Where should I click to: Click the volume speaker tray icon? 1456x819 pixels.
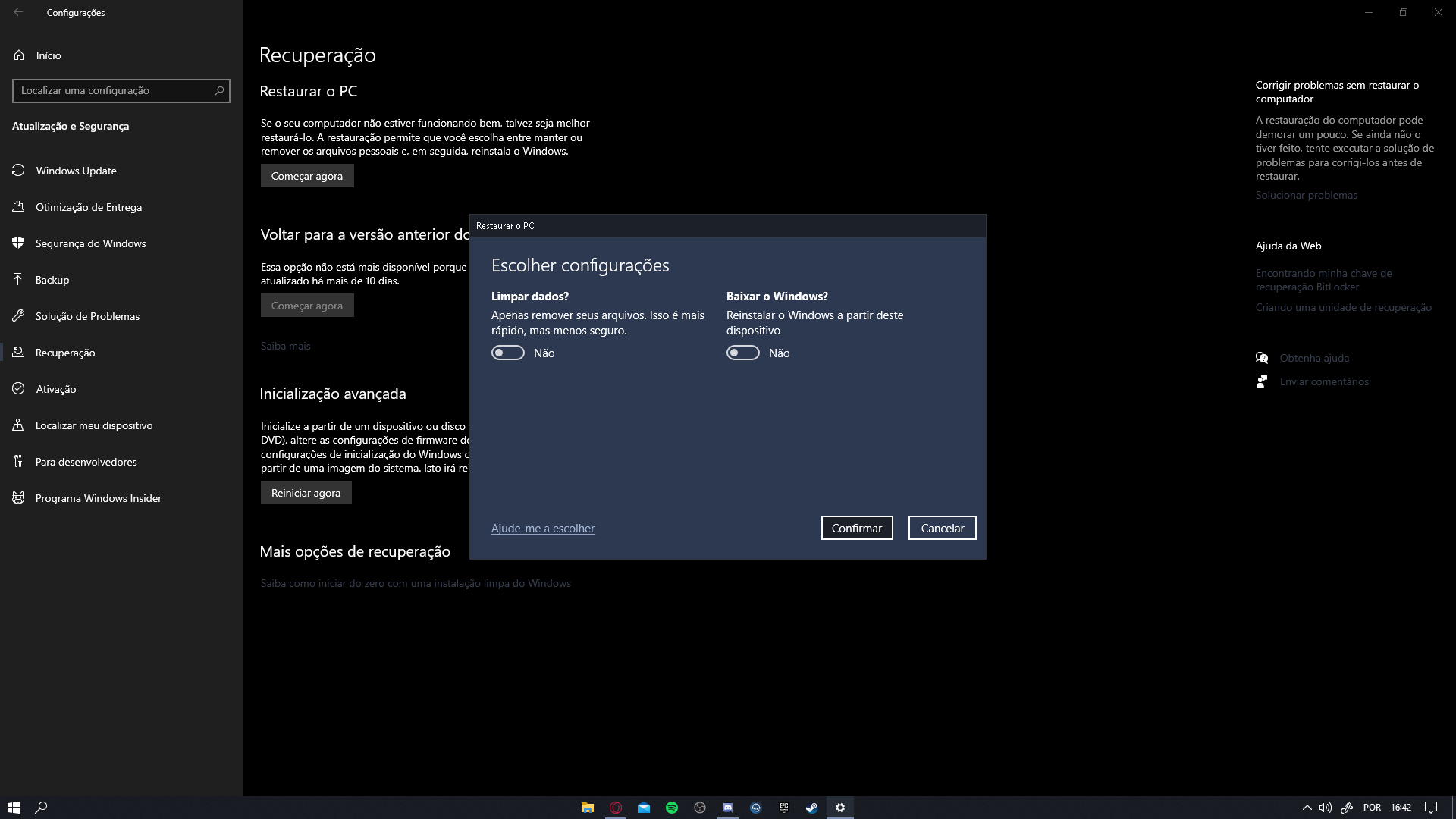pos(1326,808)
